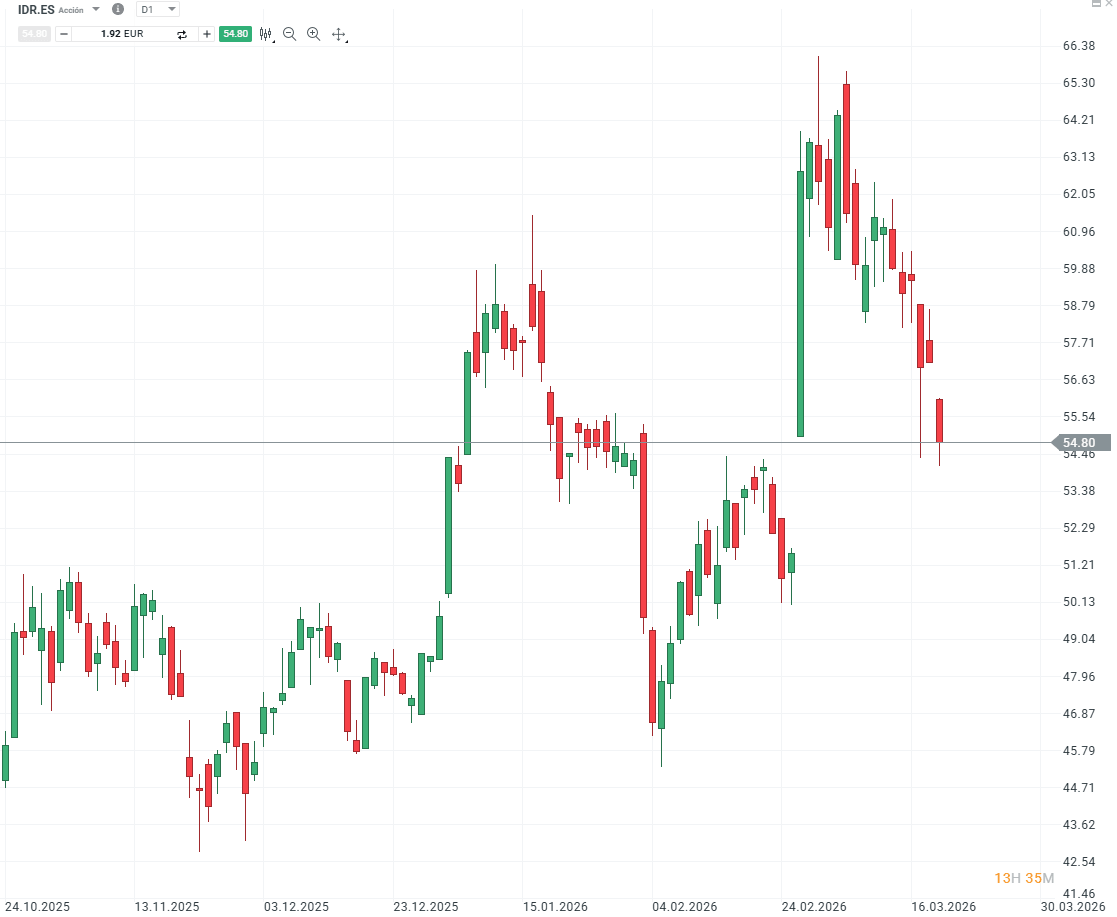Viewport: 1117px width, 917px height.
Task: Click the 24.02.2026 date on time axis
Action: tap(815, 907)
